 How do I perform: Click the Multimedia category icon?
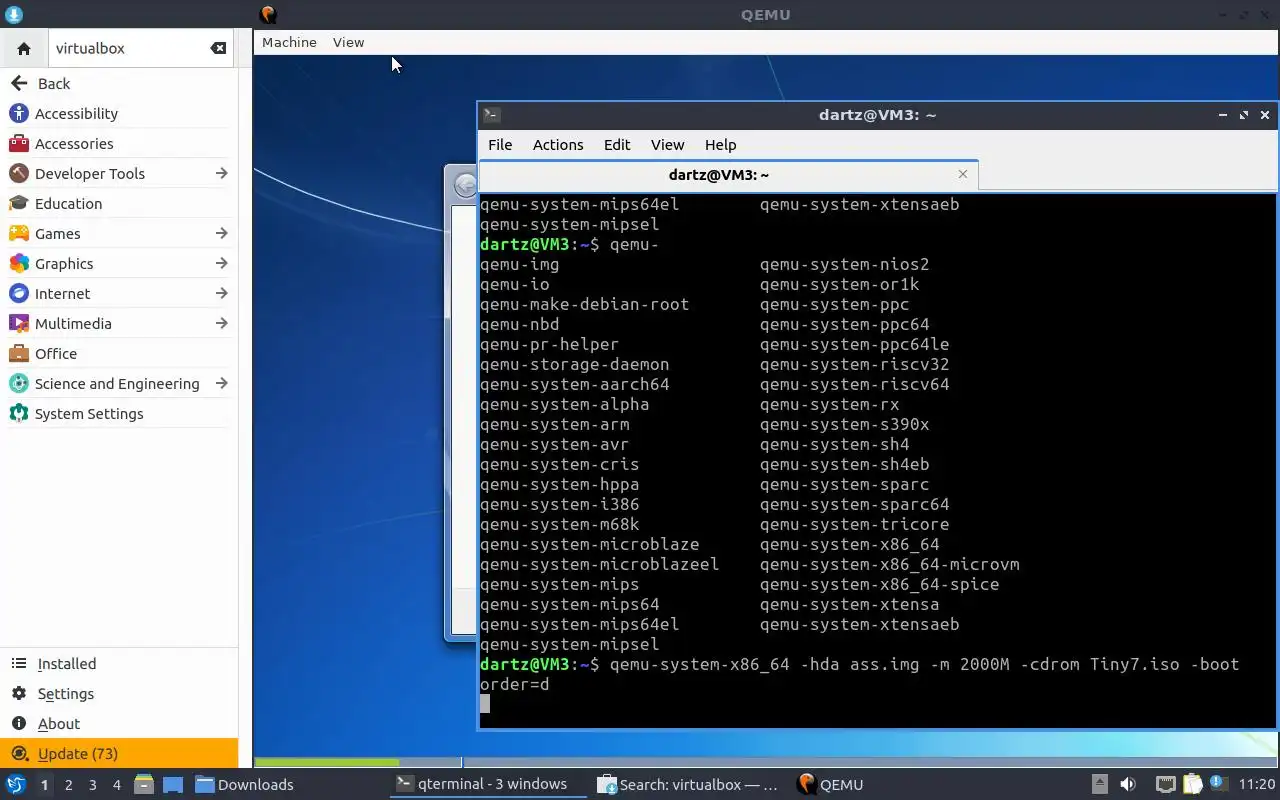18,323
